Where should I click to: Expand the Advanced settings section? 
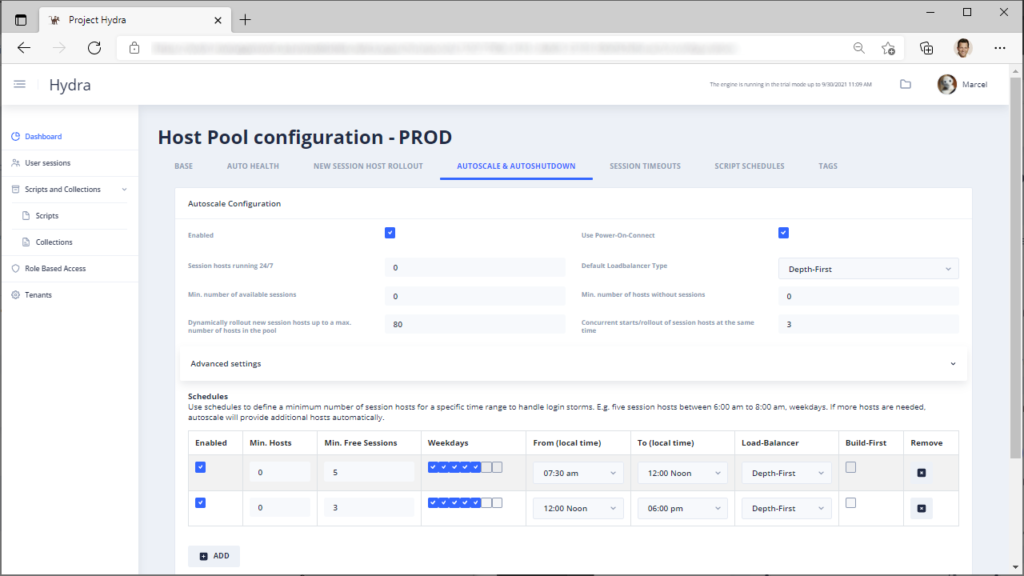(x=573, y=364)
